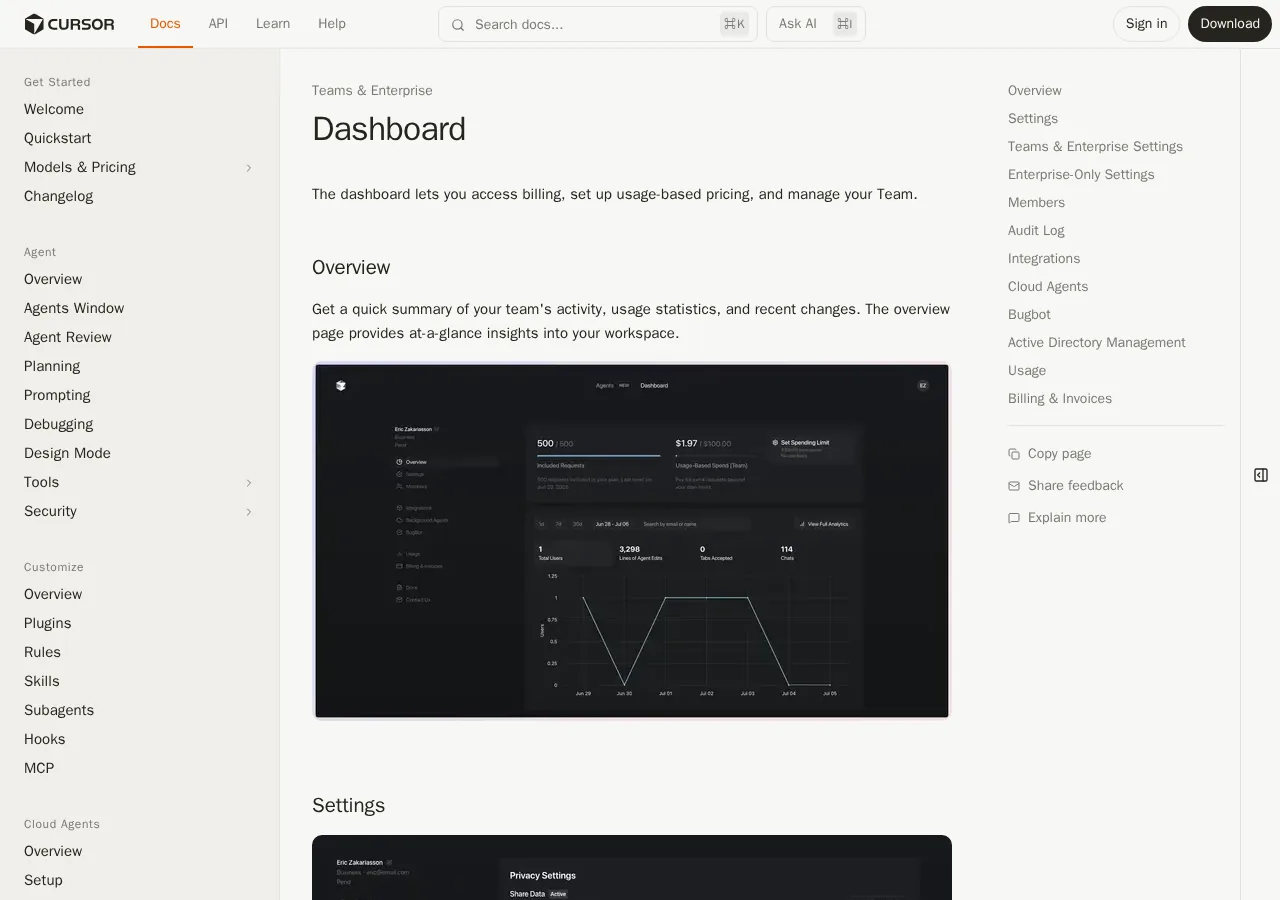This screenshot has width=1280, height=900.
Task: Jump to Bugbot section
Action: tap(1029, 315)
